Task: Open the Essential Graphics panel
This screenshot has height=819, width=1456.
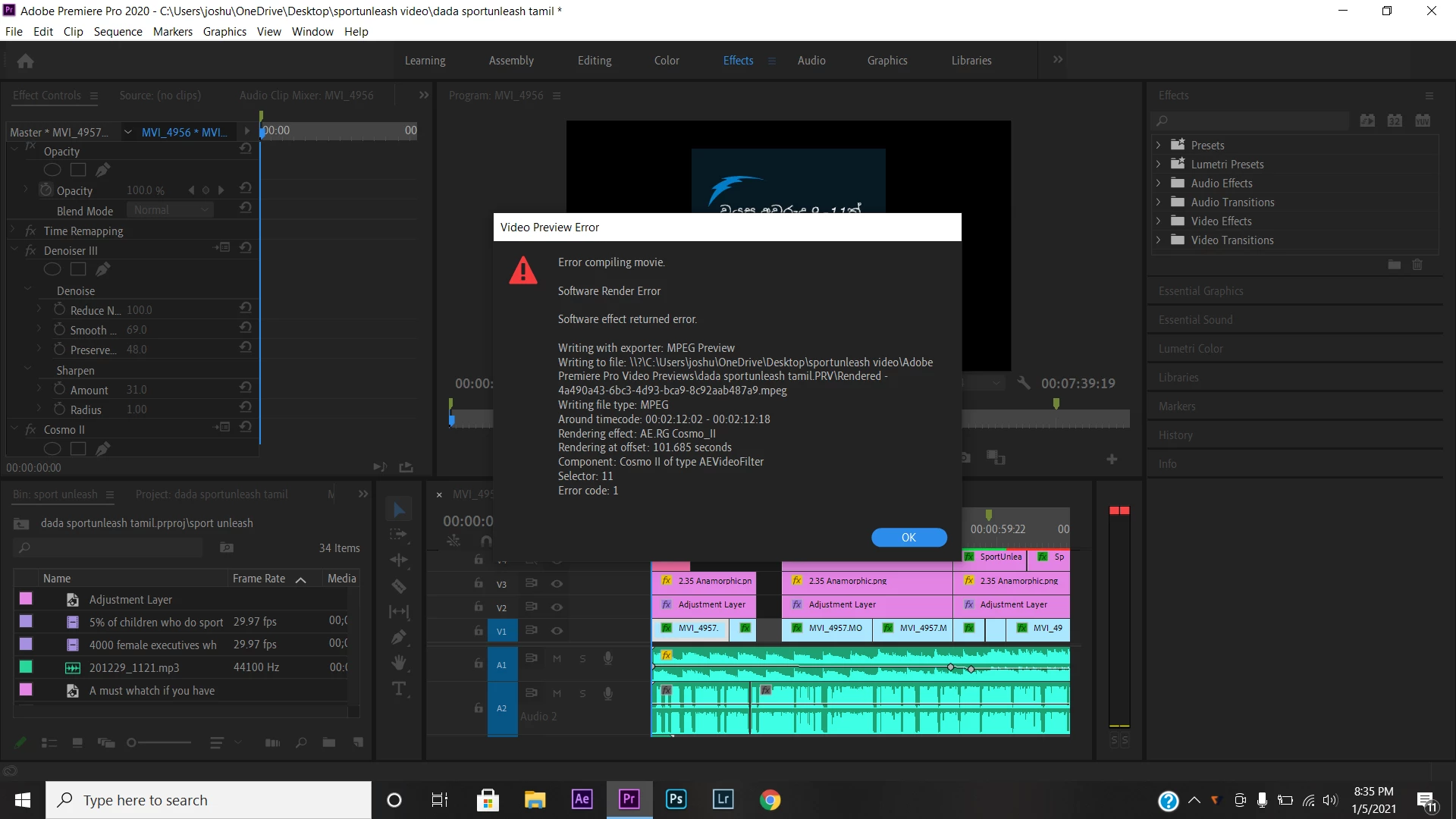Action: coord(1200,291)
